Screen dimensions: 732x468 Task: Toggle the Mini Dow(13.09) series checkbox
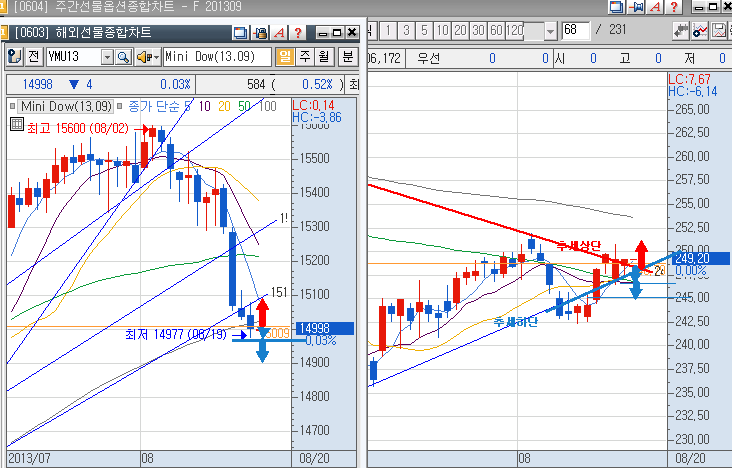pos(13,105)
